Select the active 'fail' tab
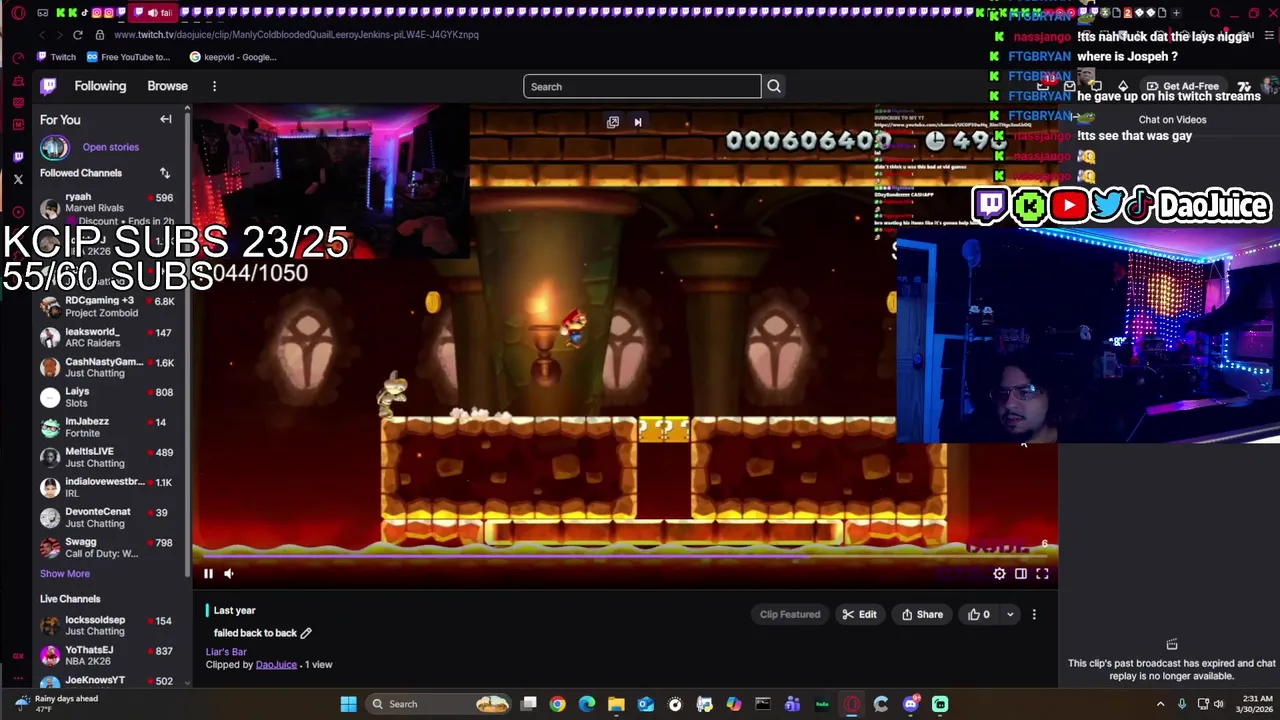Image resolution: width=1280 pixels, height=720 pixels. 153,13
